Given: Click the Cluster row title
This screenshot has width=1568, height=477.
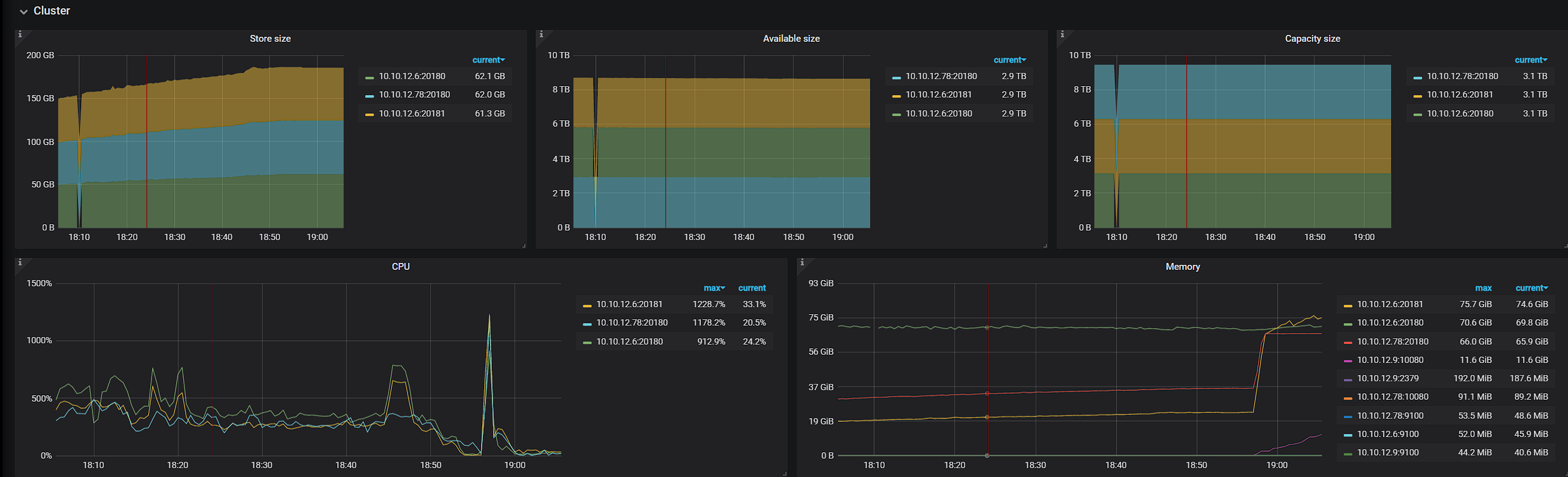Looking at the screenshot, I should pos(51,11).
